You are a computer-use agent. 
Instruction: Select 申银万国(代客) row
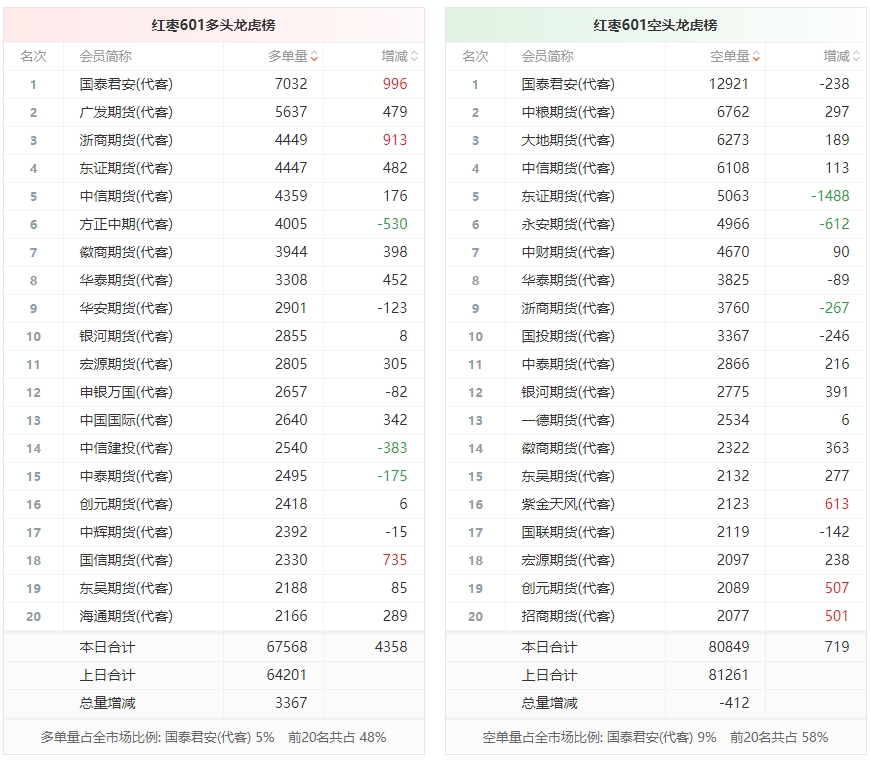point(214,392)
